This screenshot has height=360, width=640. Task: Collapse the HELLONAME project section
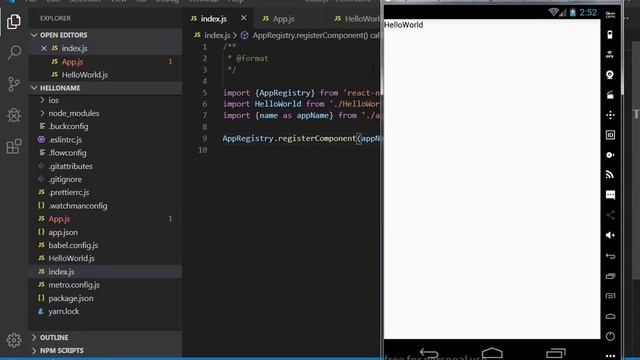point(106,88)
